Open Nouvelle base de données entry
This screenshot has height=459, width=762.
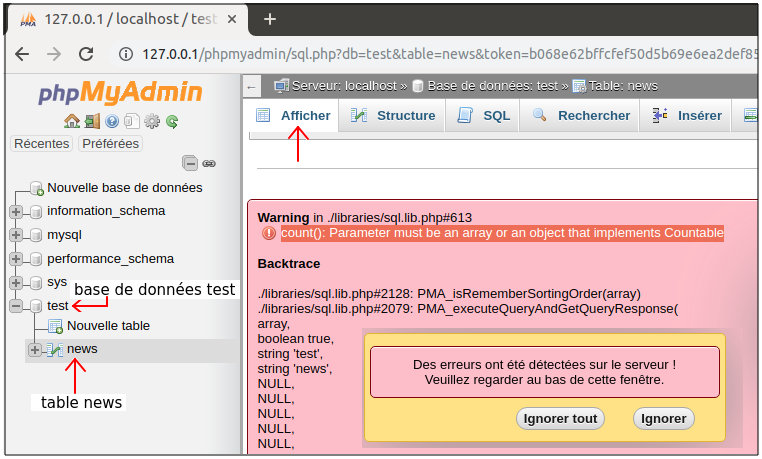coord(125,188)
